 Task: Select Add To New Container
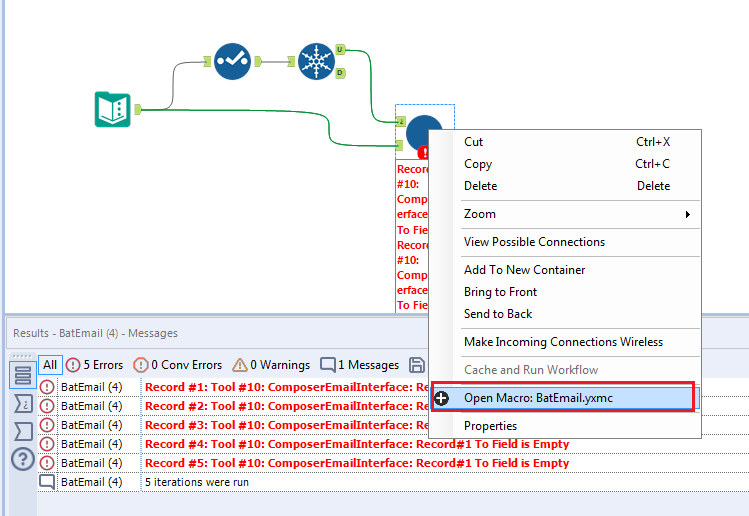(x=565, y=270)
